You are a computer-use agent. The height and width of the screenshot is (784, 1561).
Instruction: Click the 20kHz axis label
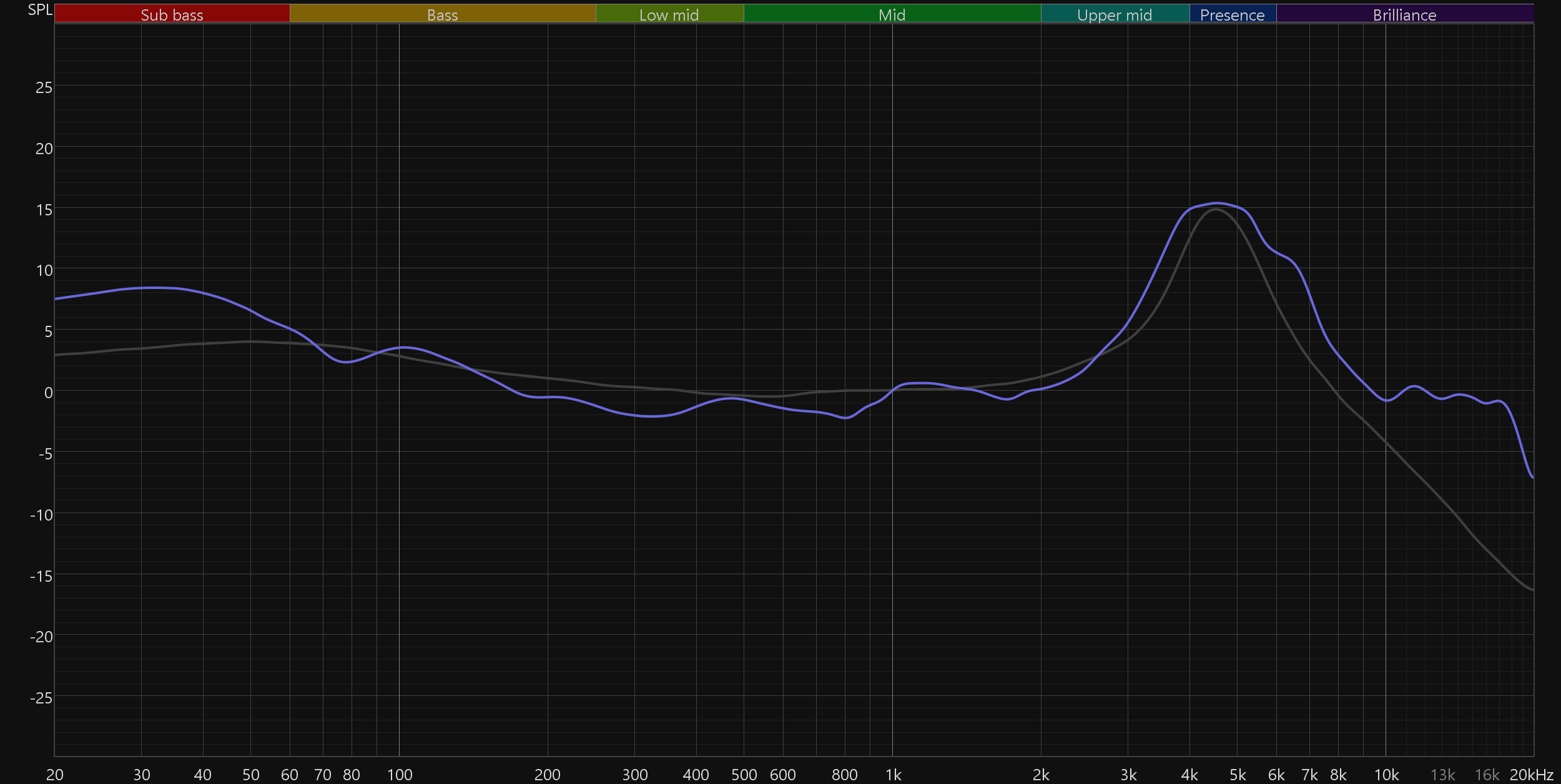pos(1531,775)
